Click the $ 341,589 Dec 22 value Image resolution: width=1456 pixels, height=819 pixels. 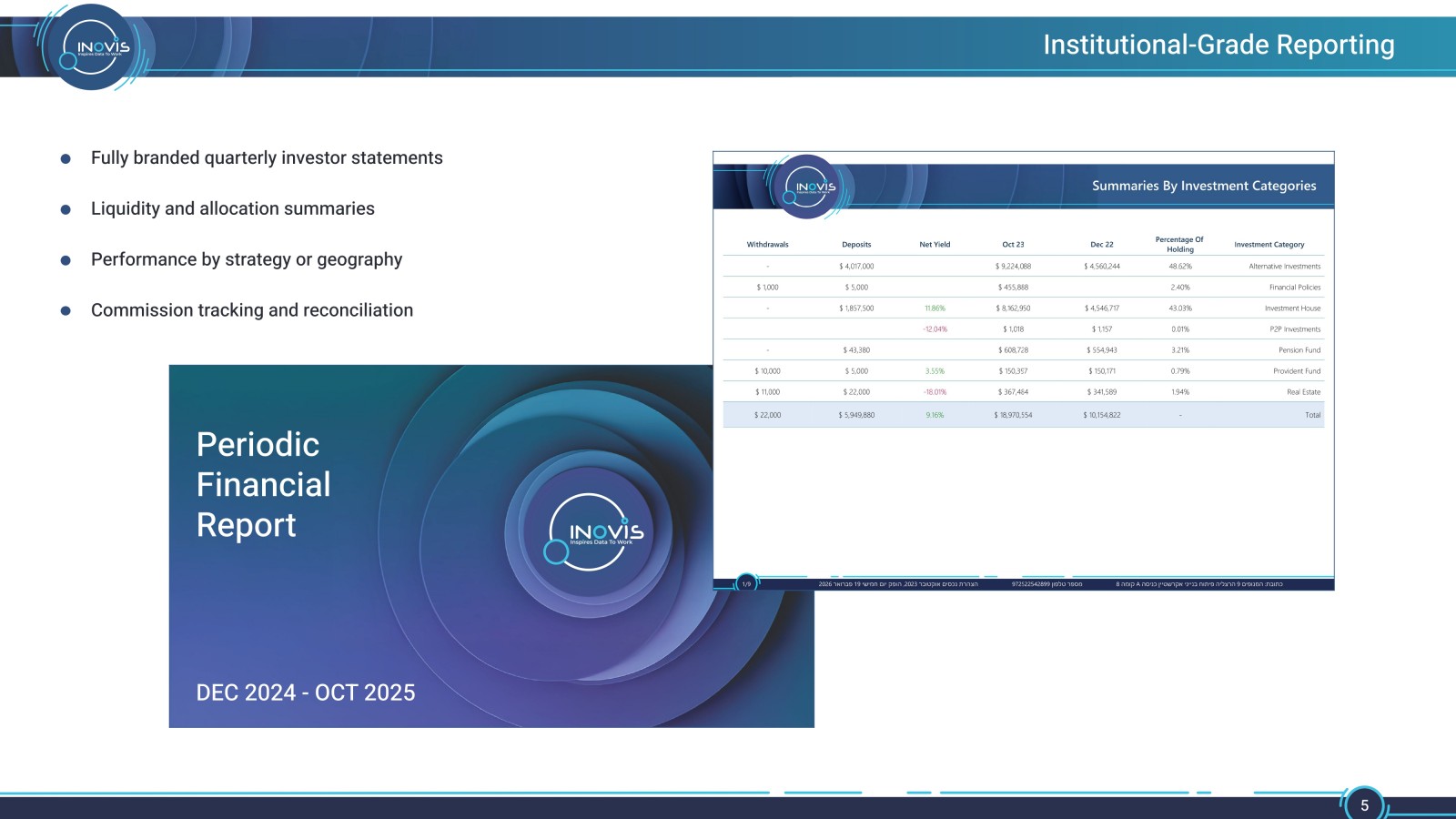(x=1102, y=392)
